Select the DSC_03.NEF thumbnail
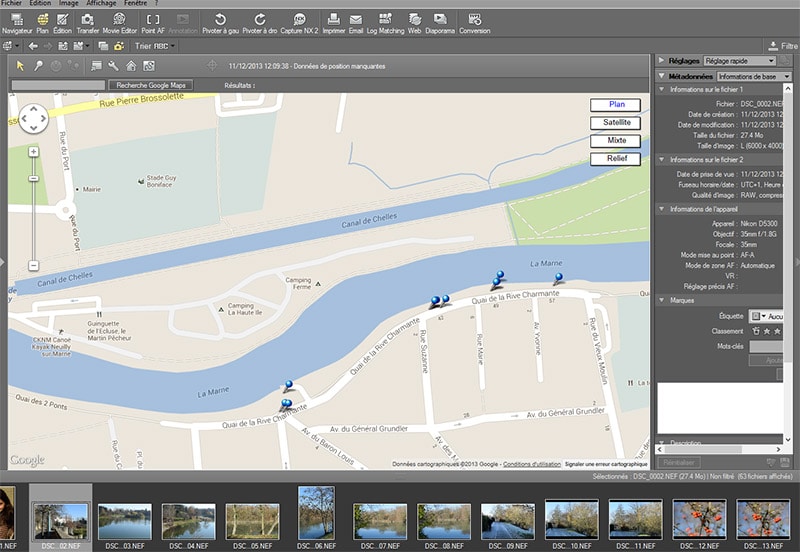This screenshot has height=552, width=800. 124,521
